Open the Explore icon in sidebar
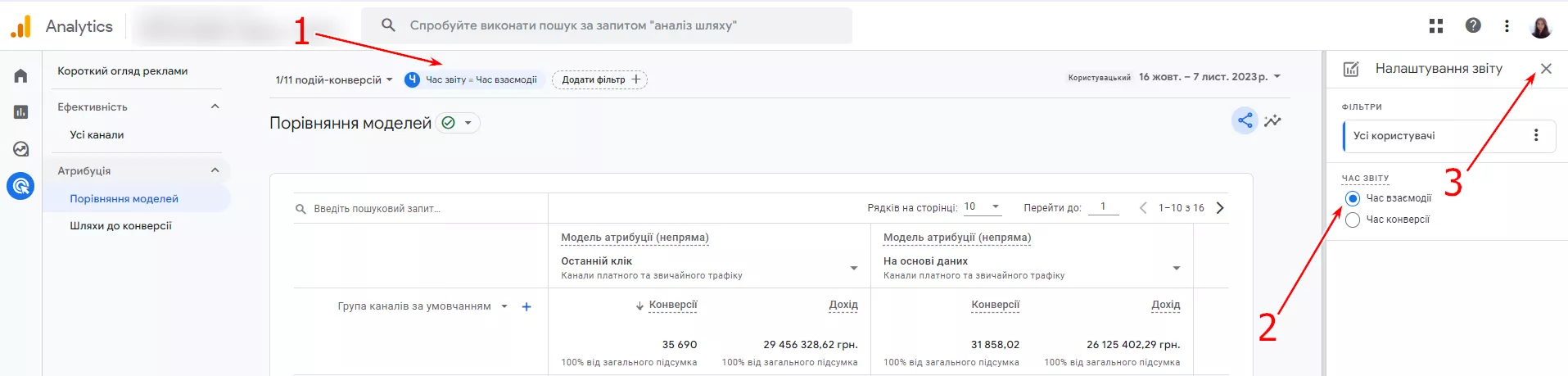The image size is (1568, 376). (20, 149)
